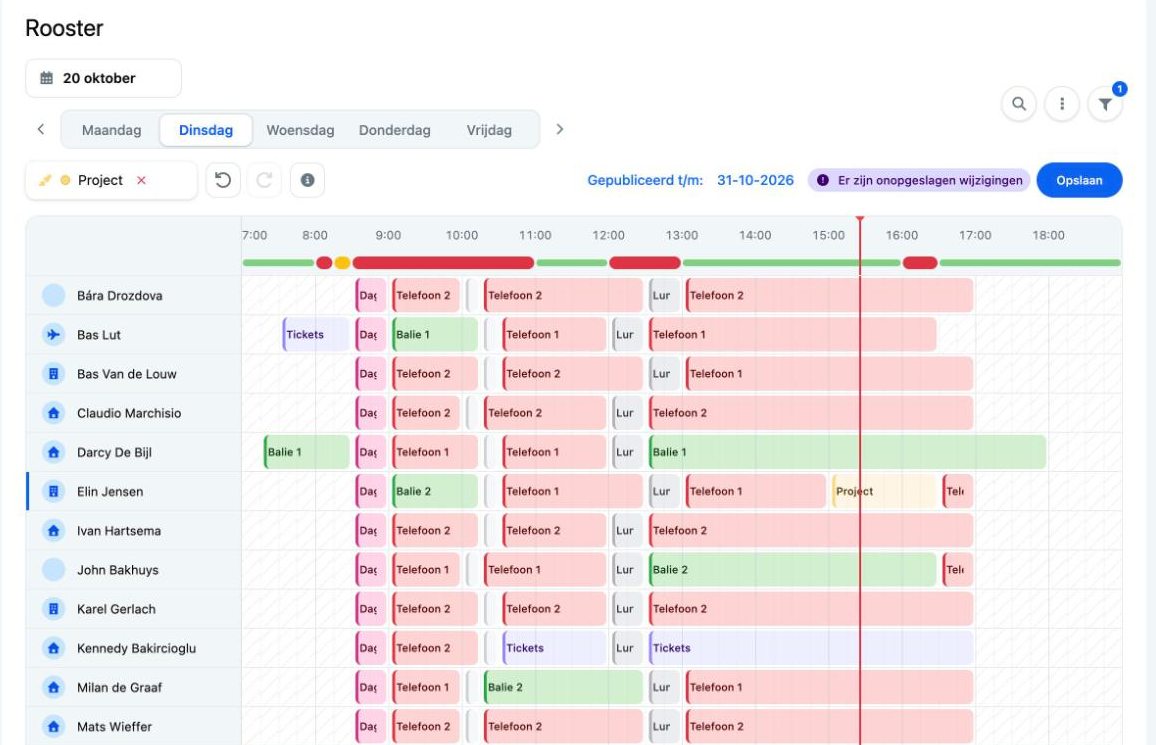
Task: Undo the last roster change
Action: 223,181
